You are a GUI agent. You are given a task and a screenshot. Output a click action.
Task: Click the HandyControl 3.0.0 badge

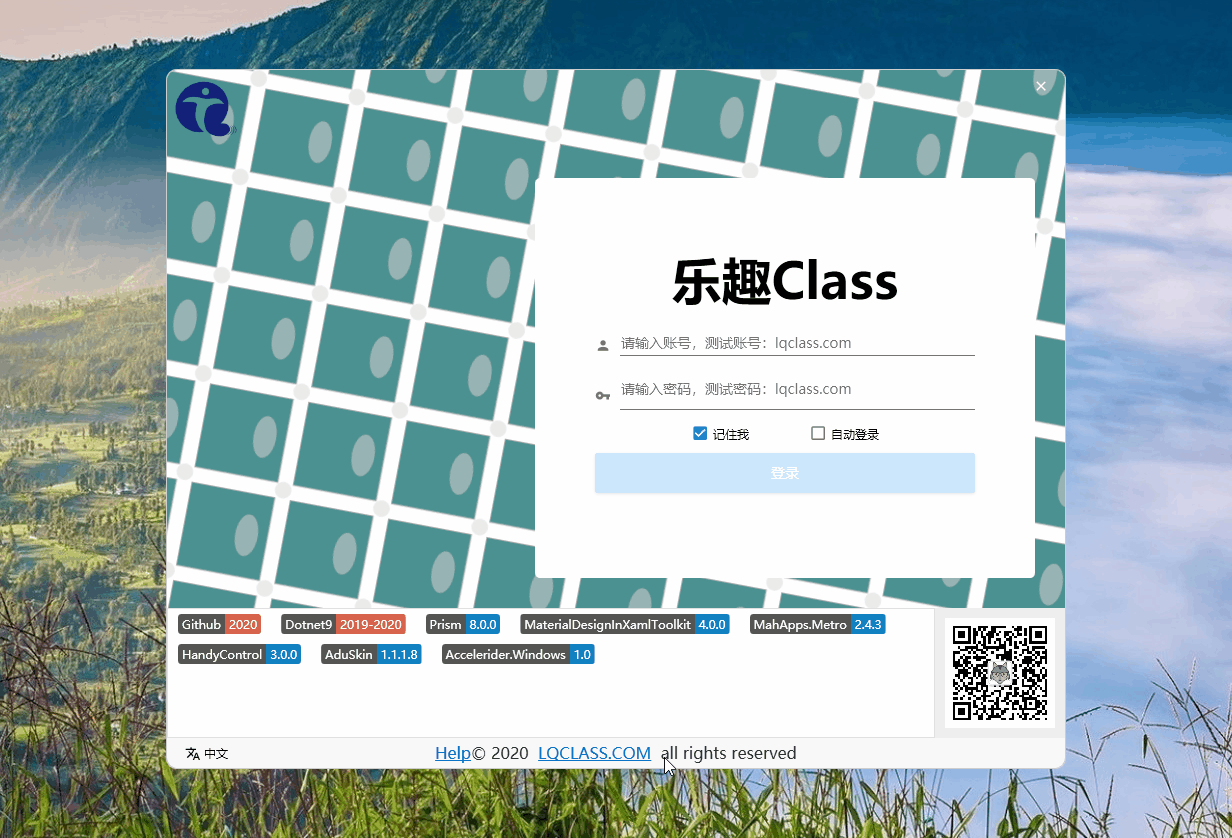(x=239, y=655)
